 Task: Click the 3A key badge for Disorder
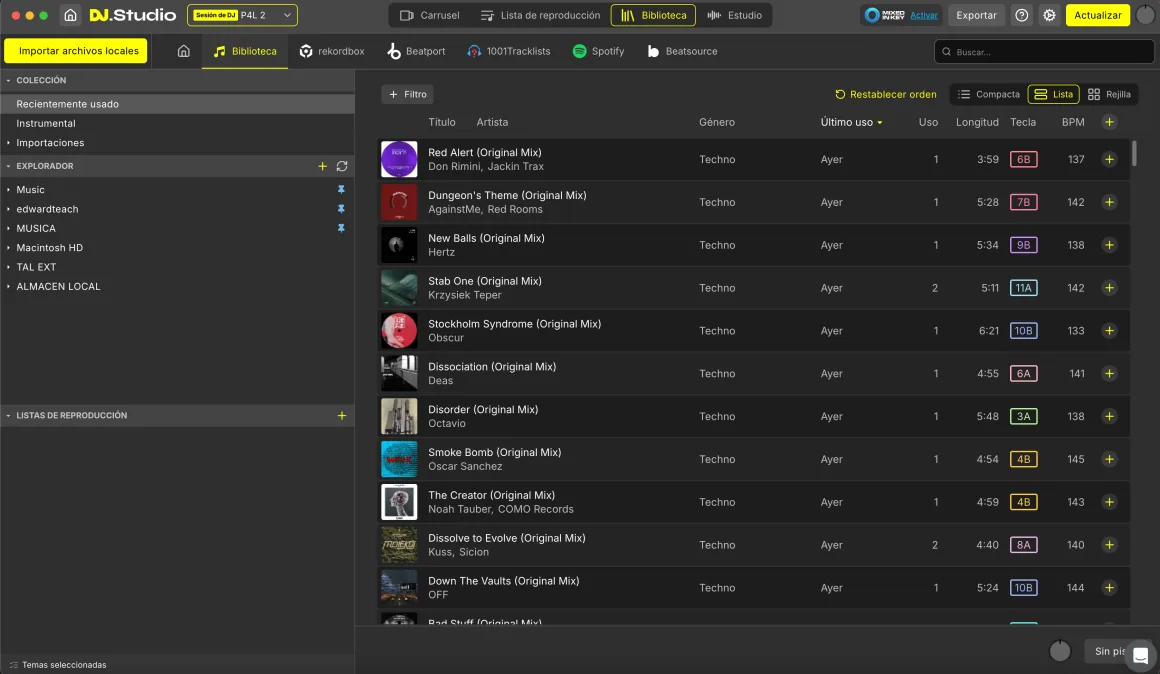click(1023, 417)
